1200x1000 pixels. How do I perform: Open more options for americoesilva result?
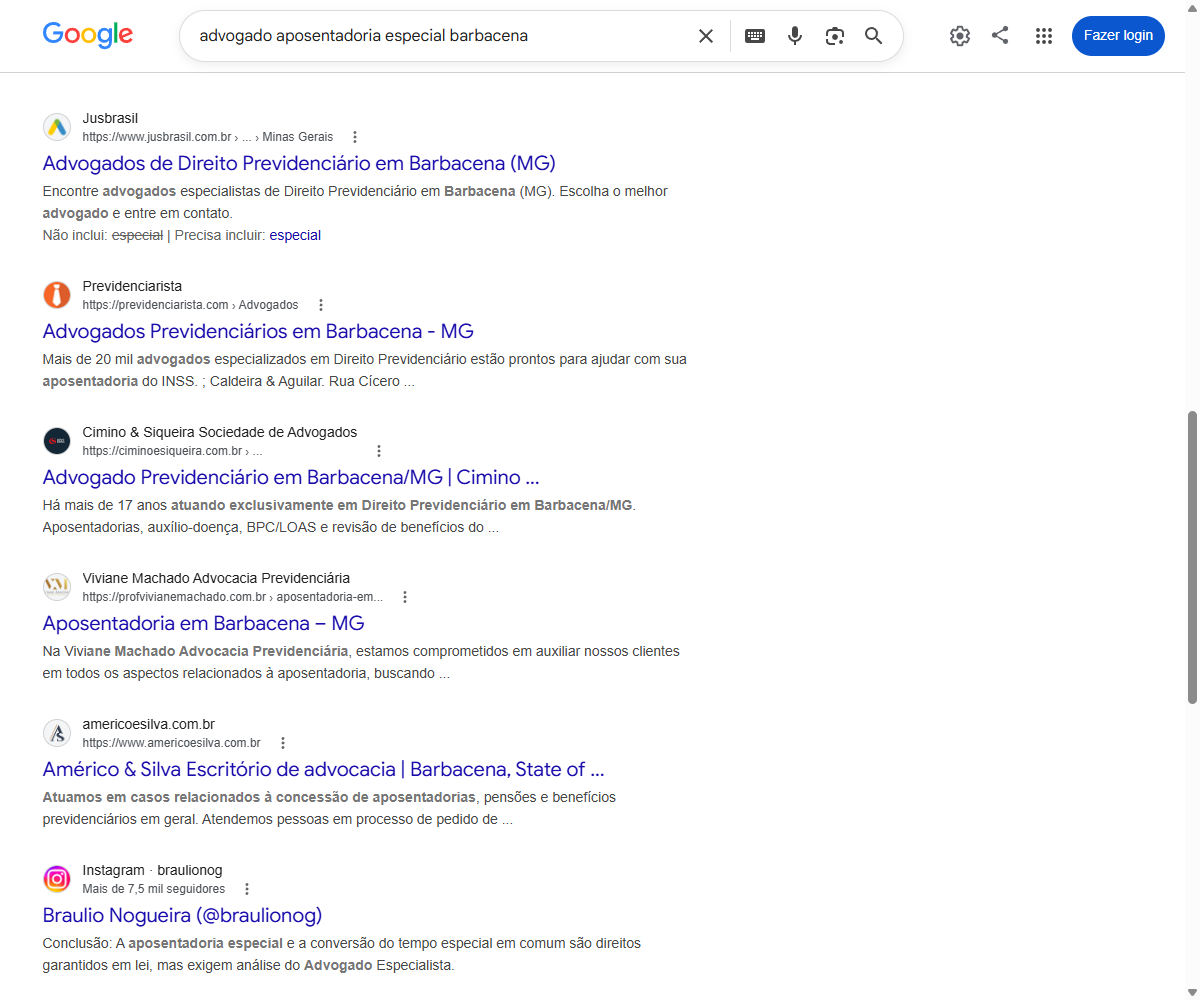pyautogui.click(x=283, y=743)
